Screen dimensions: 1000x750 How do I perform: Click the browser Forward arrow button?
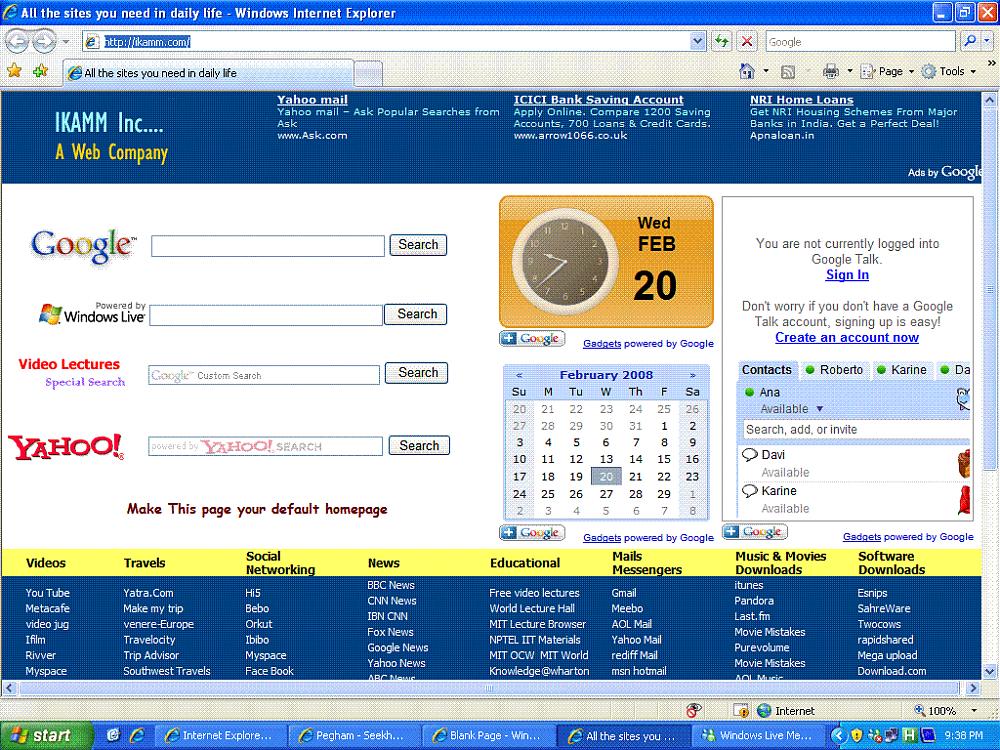[44, 42]
